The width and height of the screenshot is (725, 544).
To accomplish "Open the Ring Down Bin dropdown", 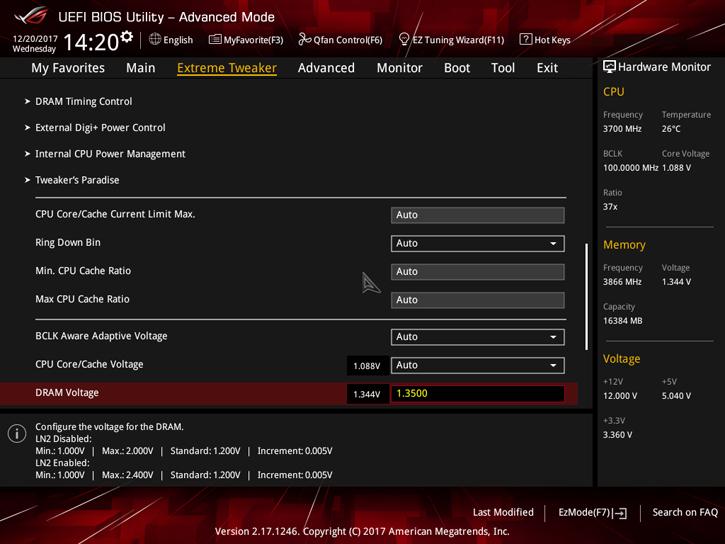I will click(x=478, y=244).
